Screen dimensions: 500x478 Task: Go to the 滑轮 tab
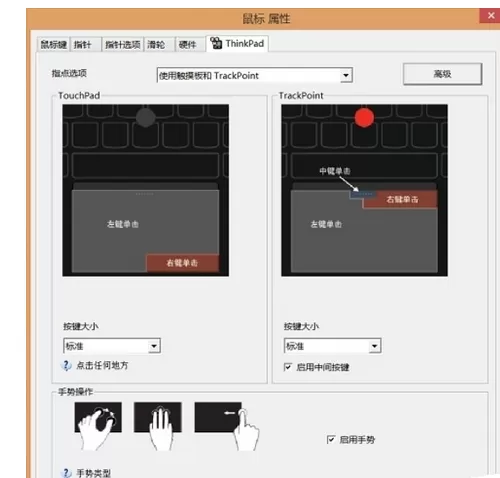pyautogui.click(x=159, y=44)
